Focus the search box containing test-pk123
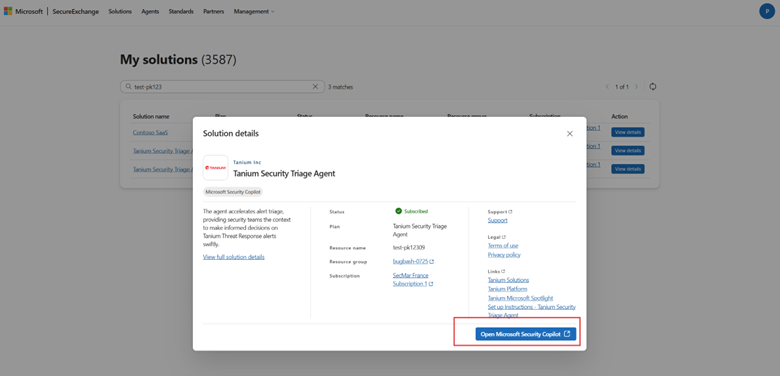 click(222, 87)
